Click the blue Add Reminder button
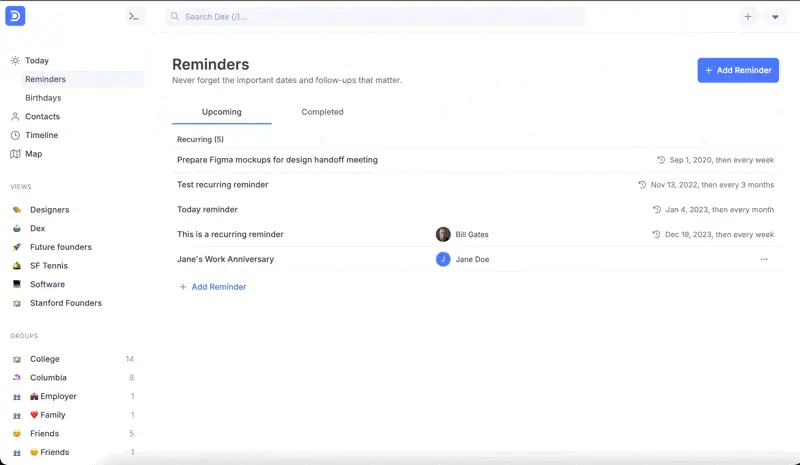 coord(738,70)
